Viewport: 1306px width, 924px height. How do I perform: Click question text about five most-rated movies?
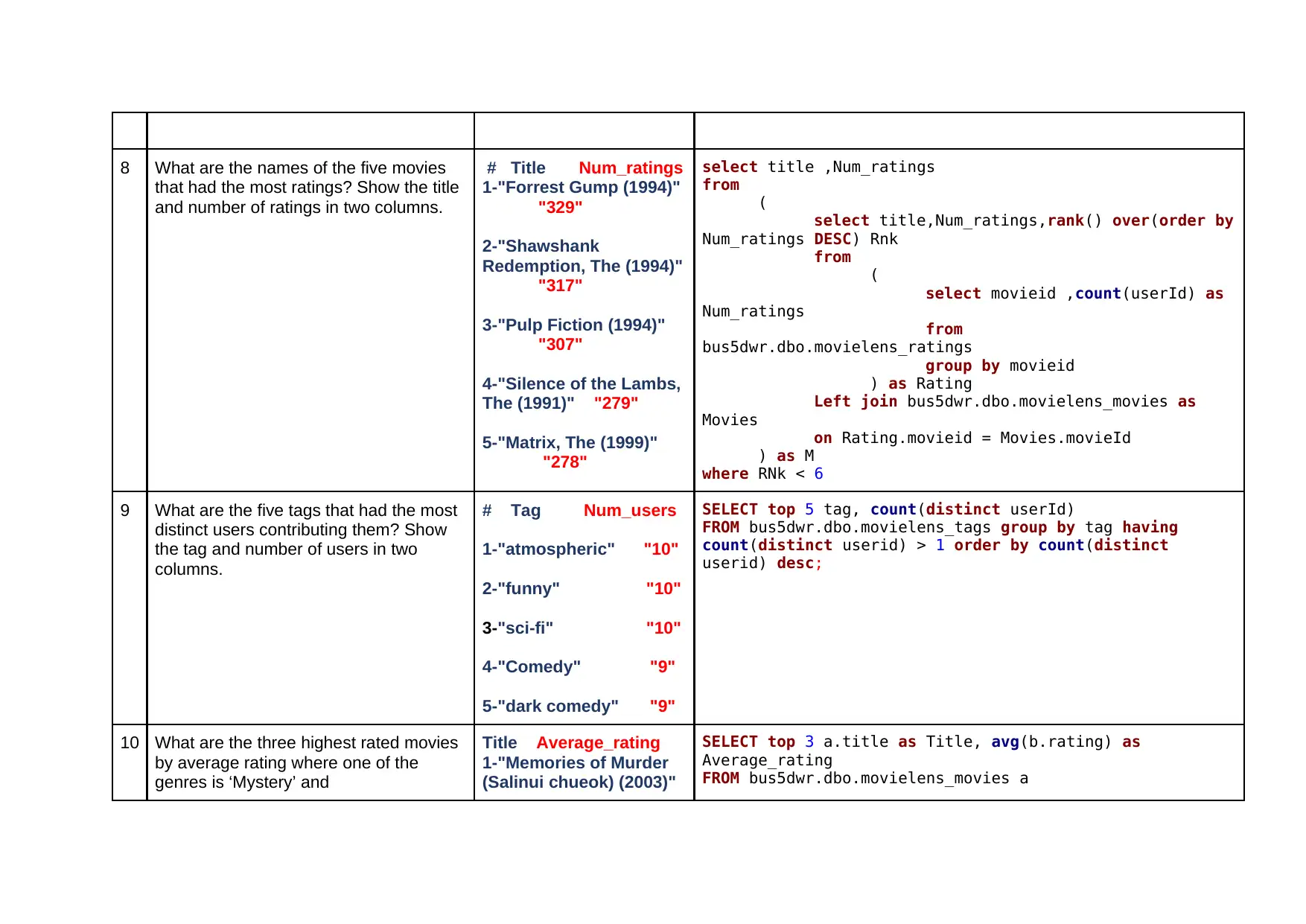tap(307, 188)
